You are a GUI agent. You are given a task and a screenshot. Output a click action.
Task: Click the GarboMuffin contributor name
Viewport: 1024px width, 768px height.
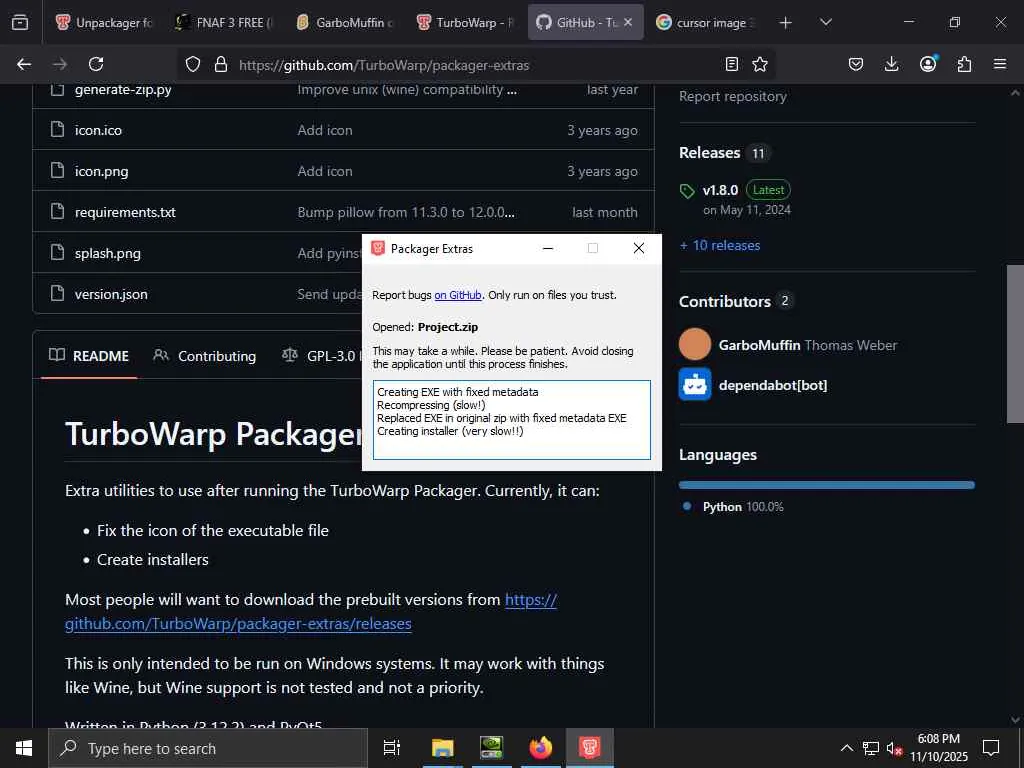point(760,345)
